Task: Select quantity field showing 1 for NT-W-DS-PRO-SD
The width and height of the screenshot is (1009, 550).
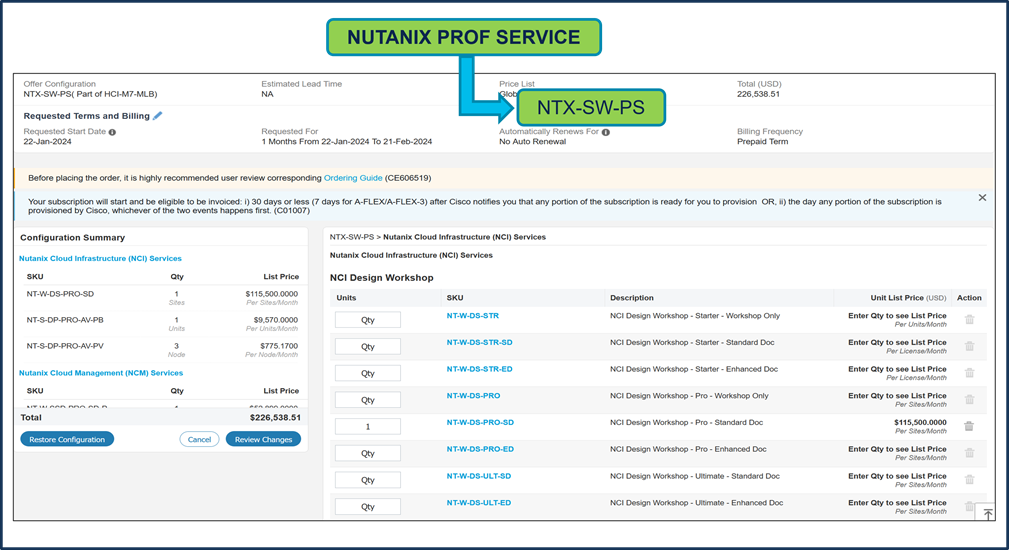Action: click(x=367, y=426)
